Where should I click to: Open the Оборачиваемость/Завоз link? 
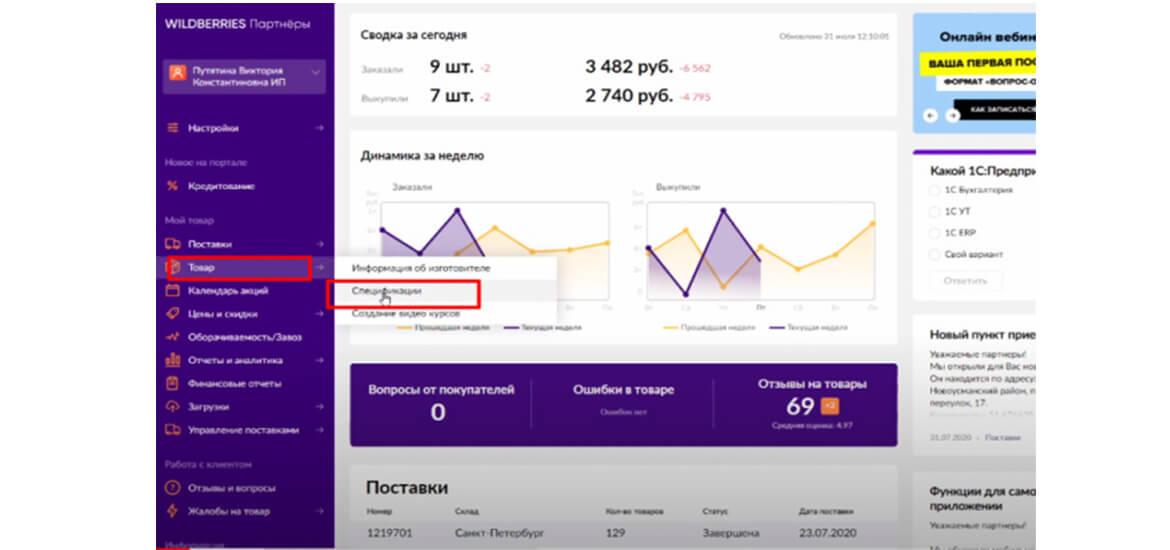pos(245,337)
